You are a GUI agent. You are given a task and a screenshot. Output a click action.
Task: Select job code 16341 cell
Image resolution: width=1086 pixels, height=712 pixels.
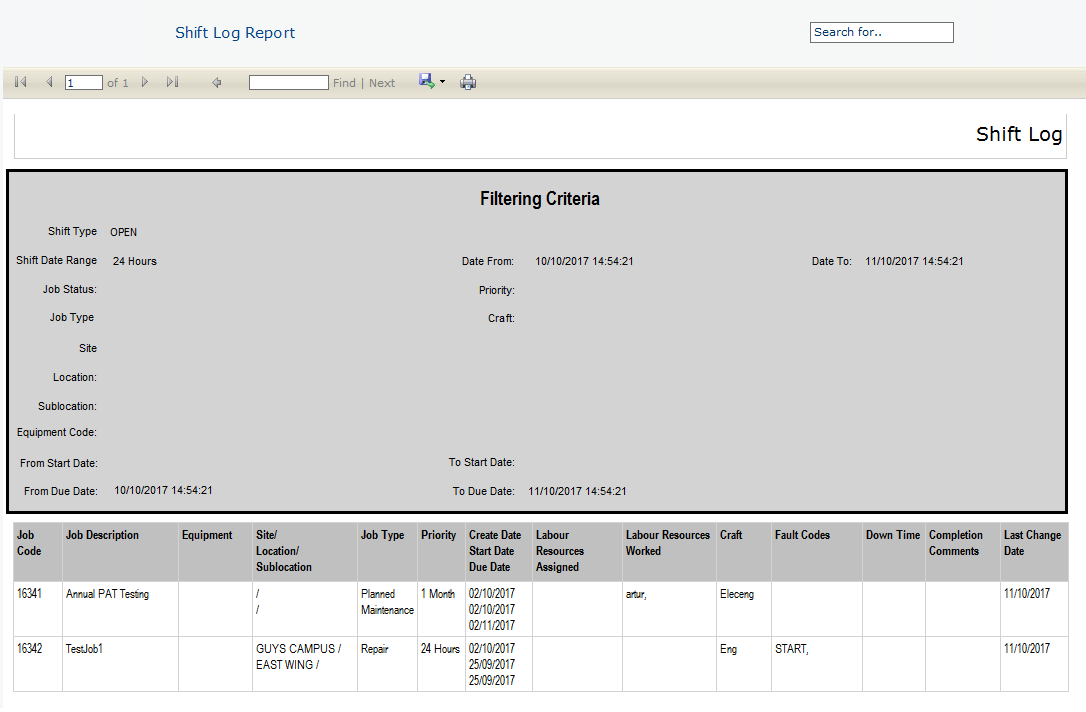[x=29, y=594]
